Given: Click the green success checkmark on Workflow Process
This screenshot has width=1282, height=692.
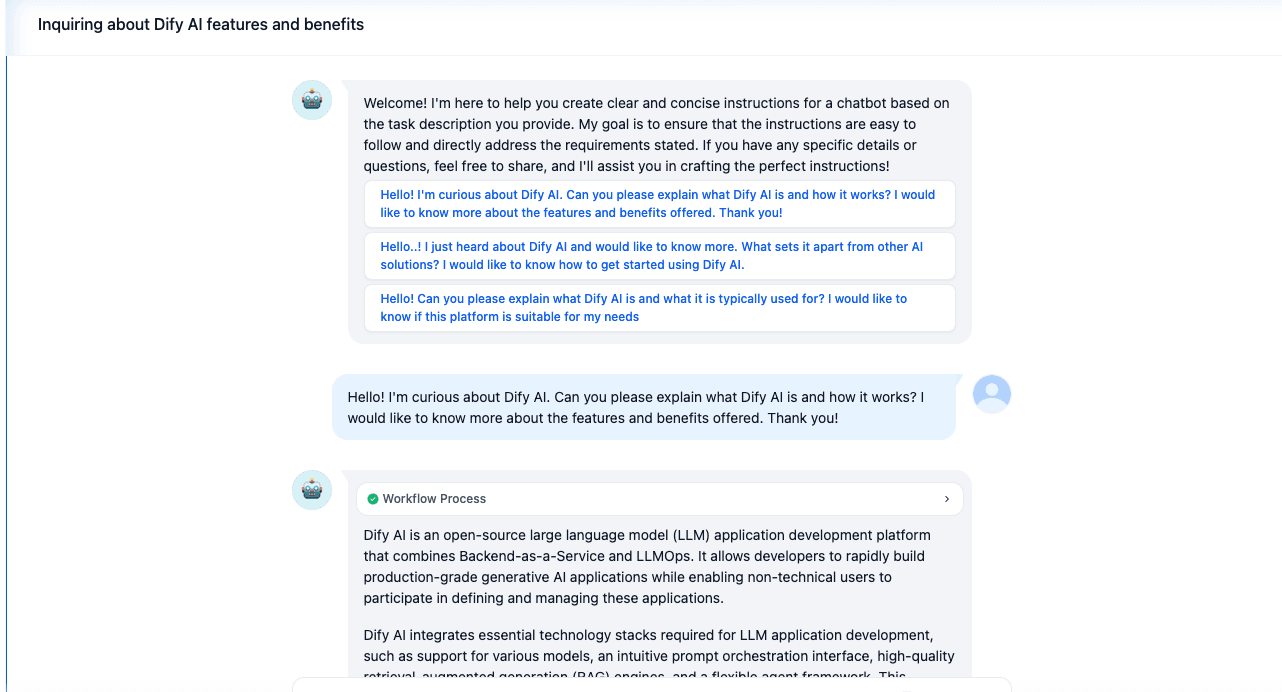Looking at the screenshot, I should [374, 498].
